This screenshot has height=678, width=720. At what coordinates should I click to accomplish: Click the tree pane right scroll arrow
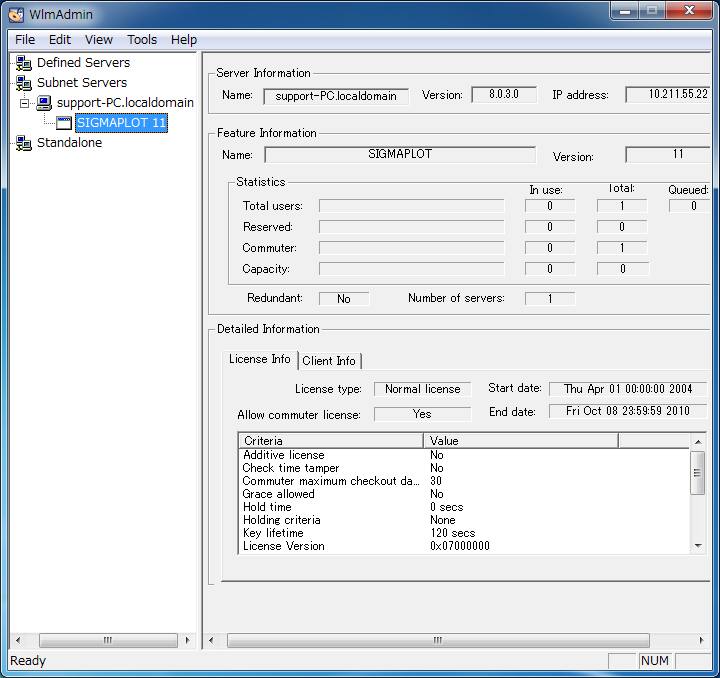(x=187, y=640)
